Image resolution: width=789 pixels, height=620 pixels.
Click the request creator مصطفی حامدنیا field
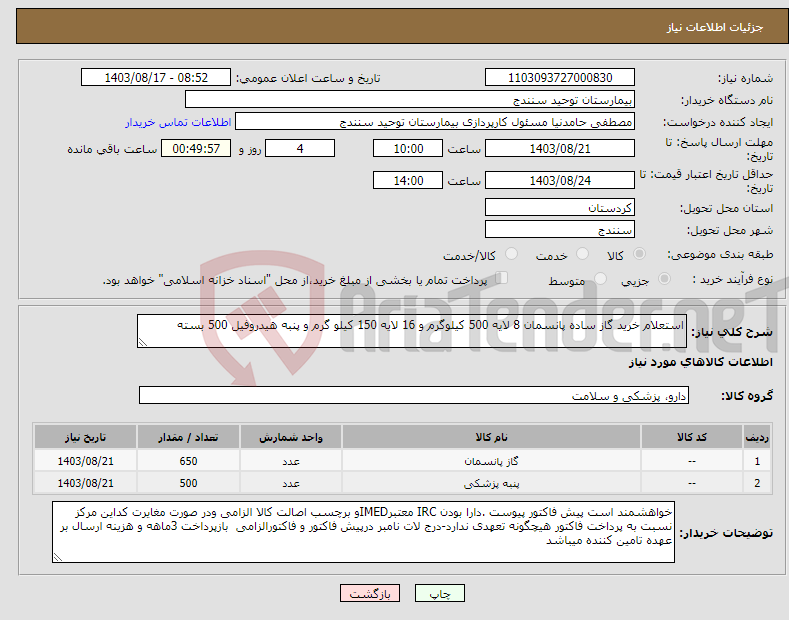435,121
